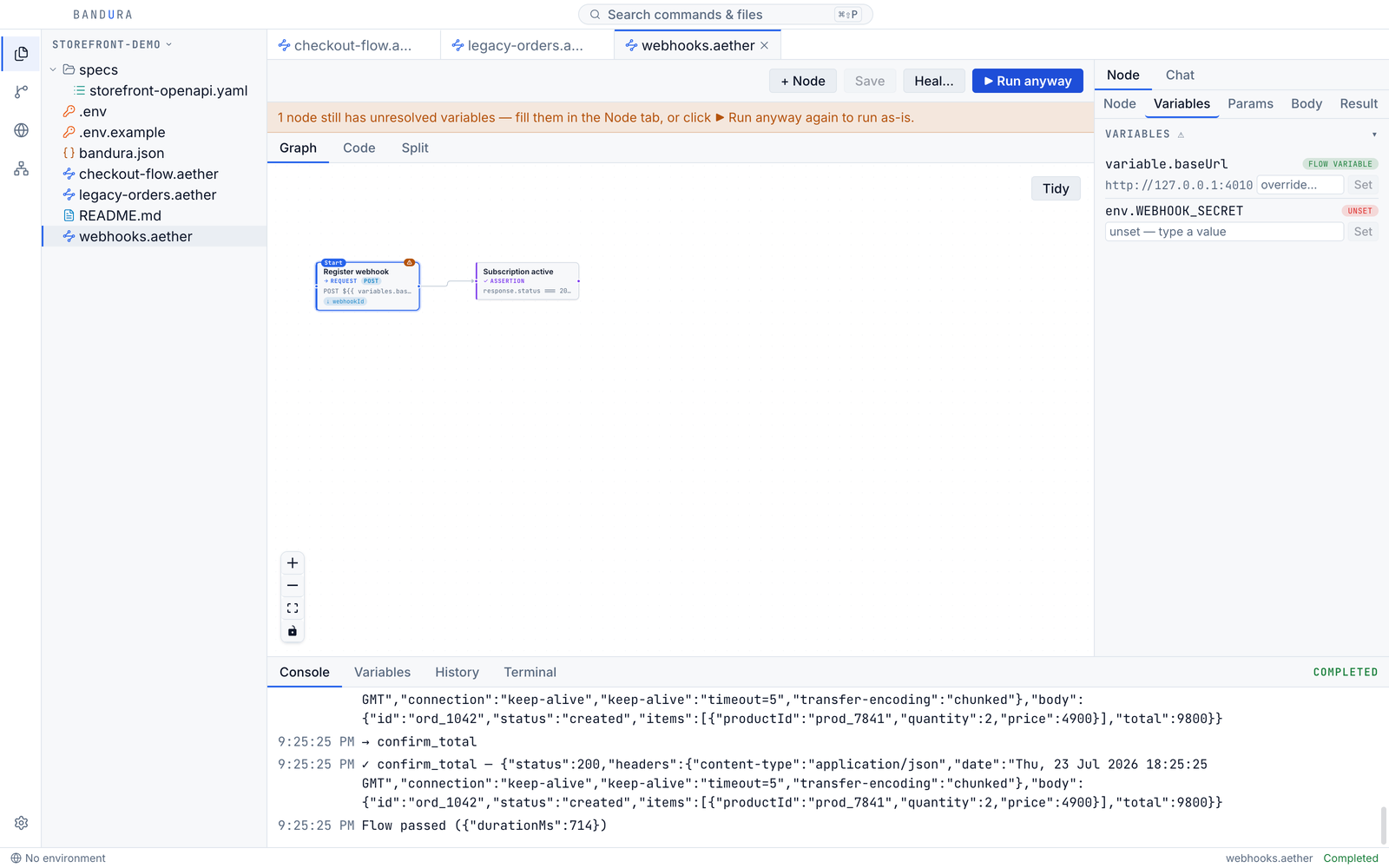This screenshot has height=868, width=1389.
Task: Fit the graph view to screen
Action: click(x=293, y=608)
